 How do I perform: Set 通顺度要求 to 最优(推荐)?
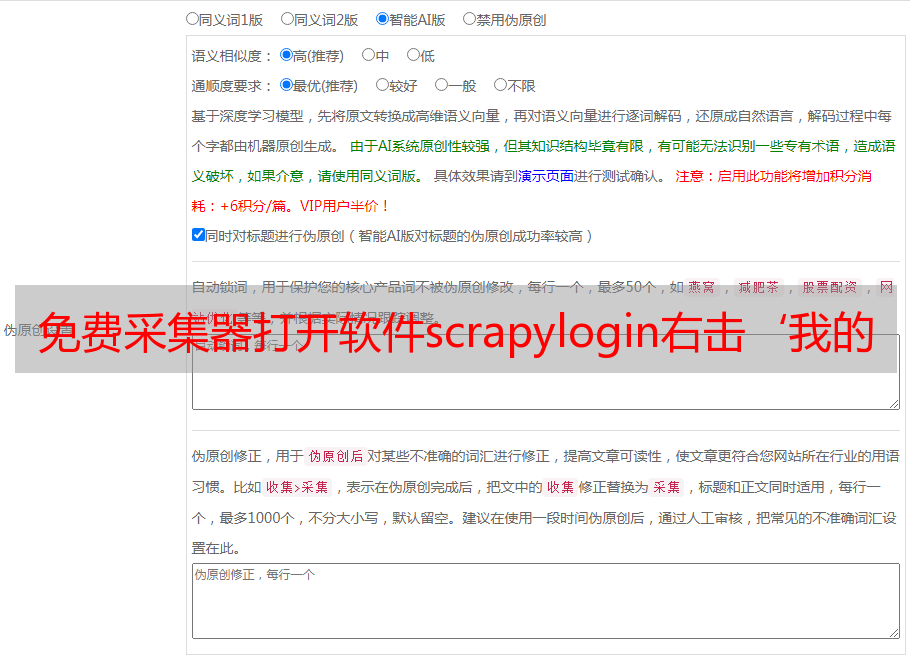(x=286, y=85)
